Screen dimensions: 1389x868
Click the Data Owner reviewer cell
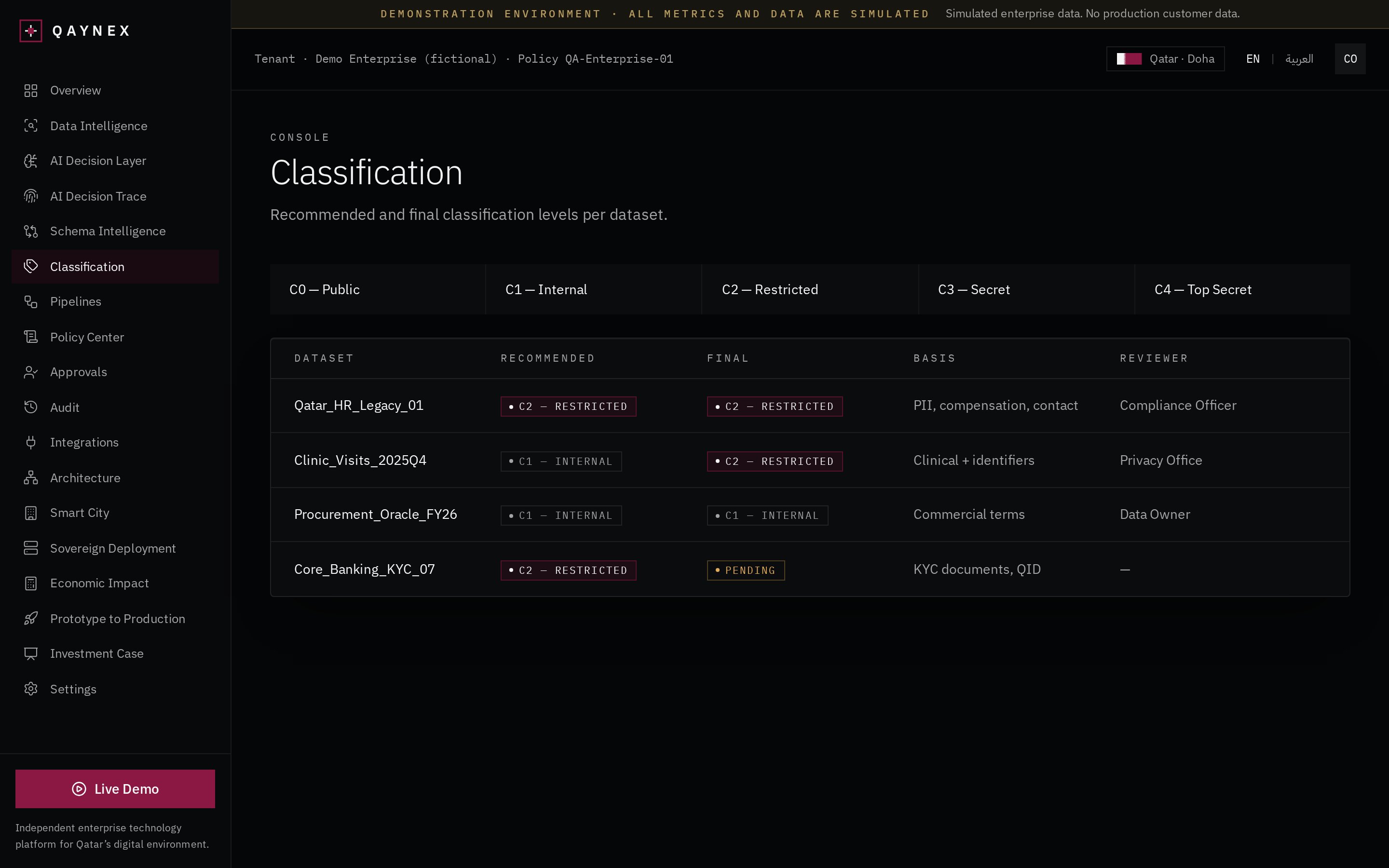coord(1155,515)
